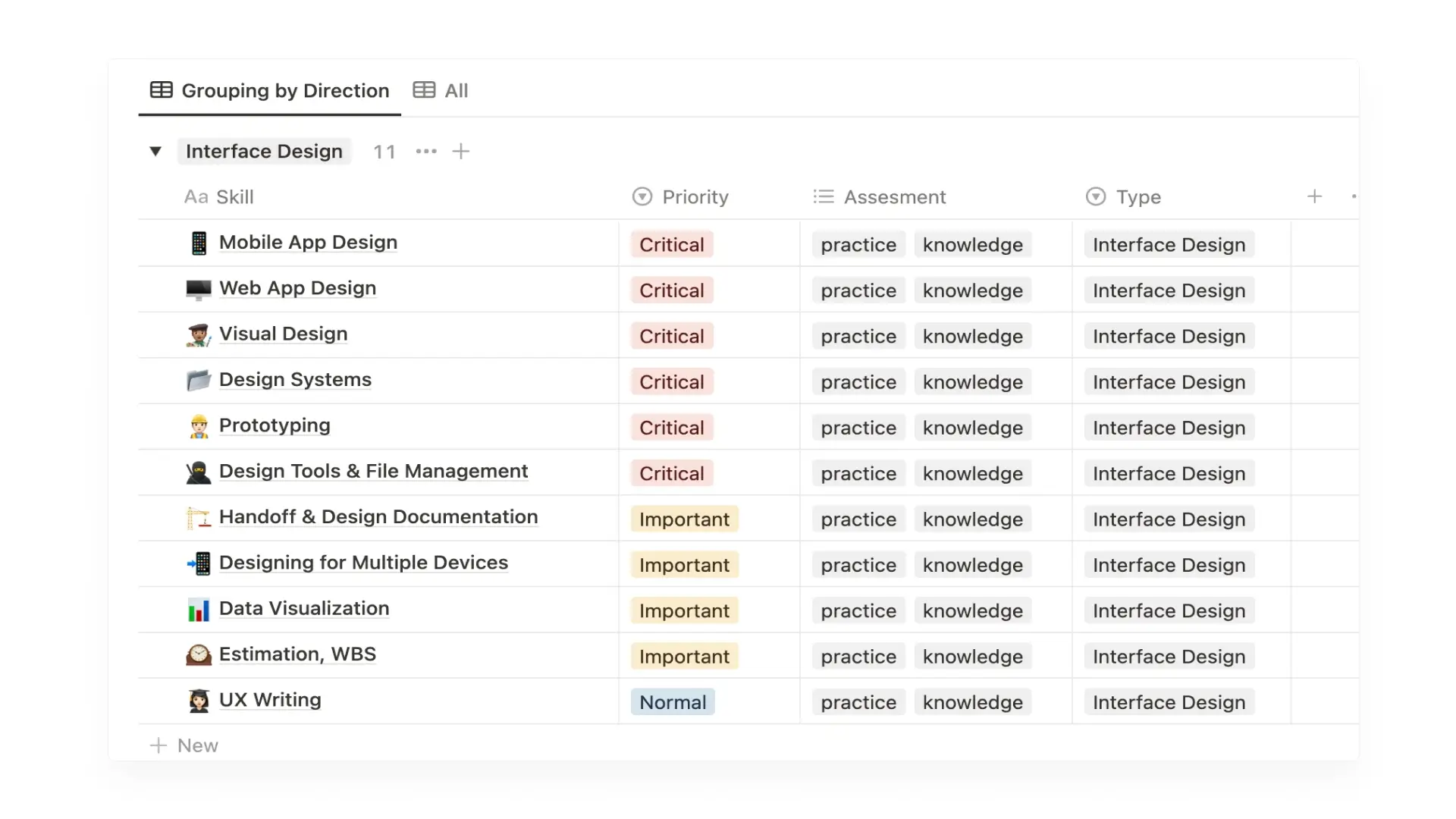1456x819 pixels.
Task: Click the mobile phone icon beside Mobile App Design
Action: 199,243
